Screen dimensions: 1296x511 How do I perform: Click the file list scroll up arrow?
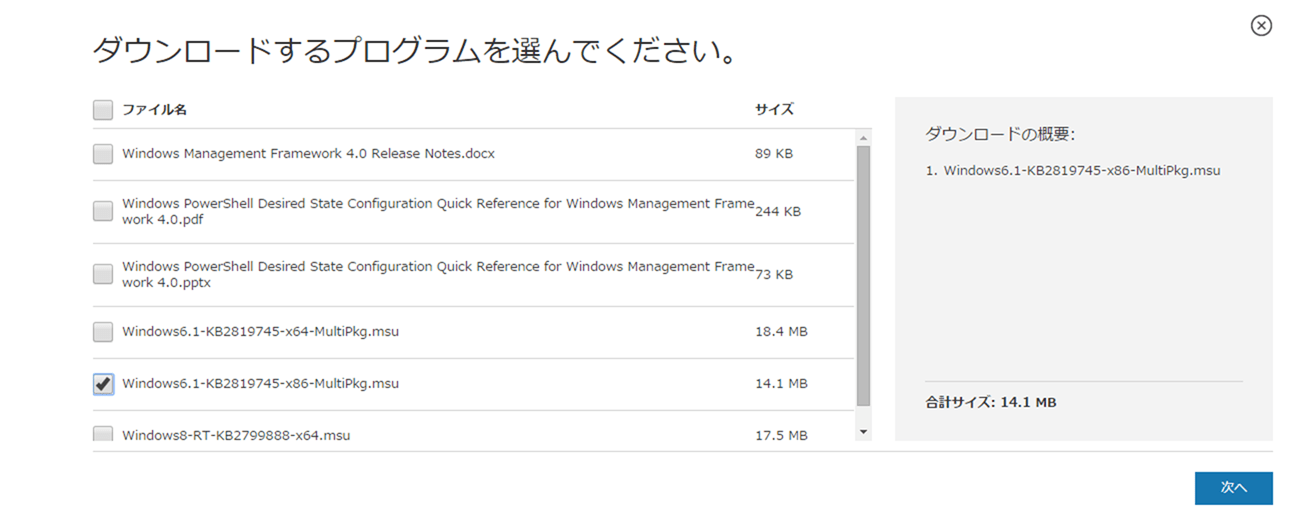pyautogui.click(x=864, y=137)
